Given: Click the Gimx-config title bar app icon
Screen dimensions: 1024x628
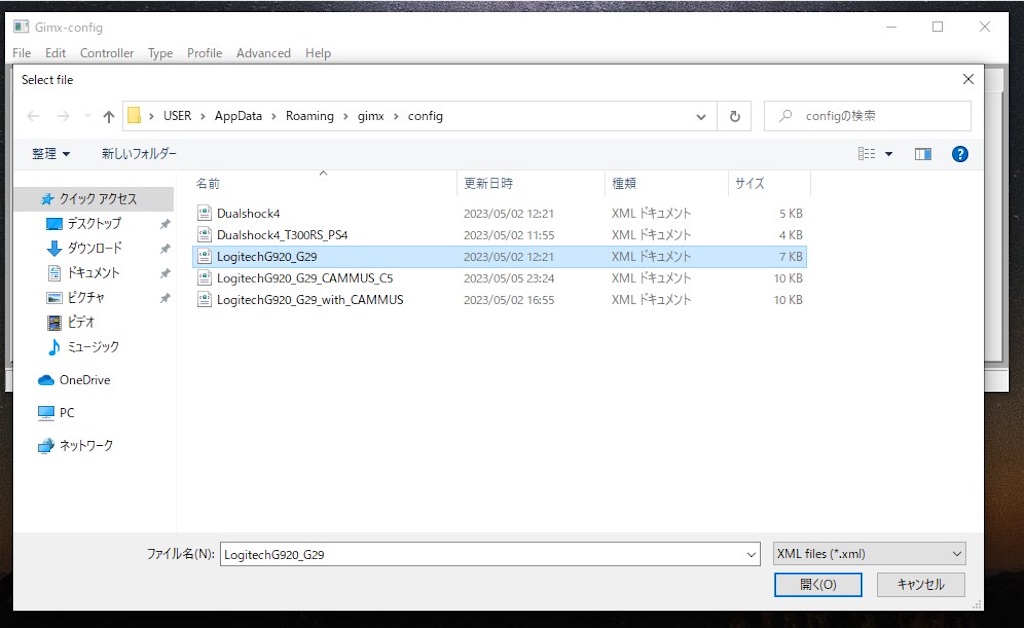Looking at the screenshot, I should 22,27.
